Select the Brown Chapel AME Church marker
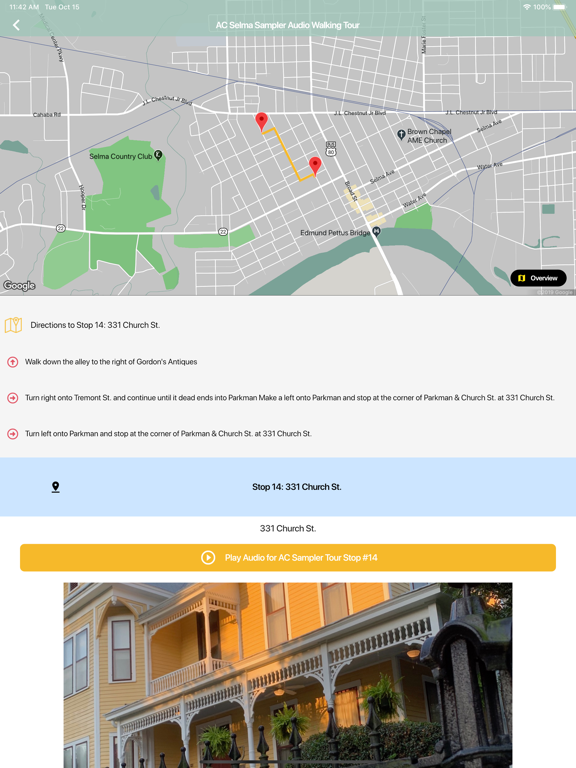 pos(401,134)
